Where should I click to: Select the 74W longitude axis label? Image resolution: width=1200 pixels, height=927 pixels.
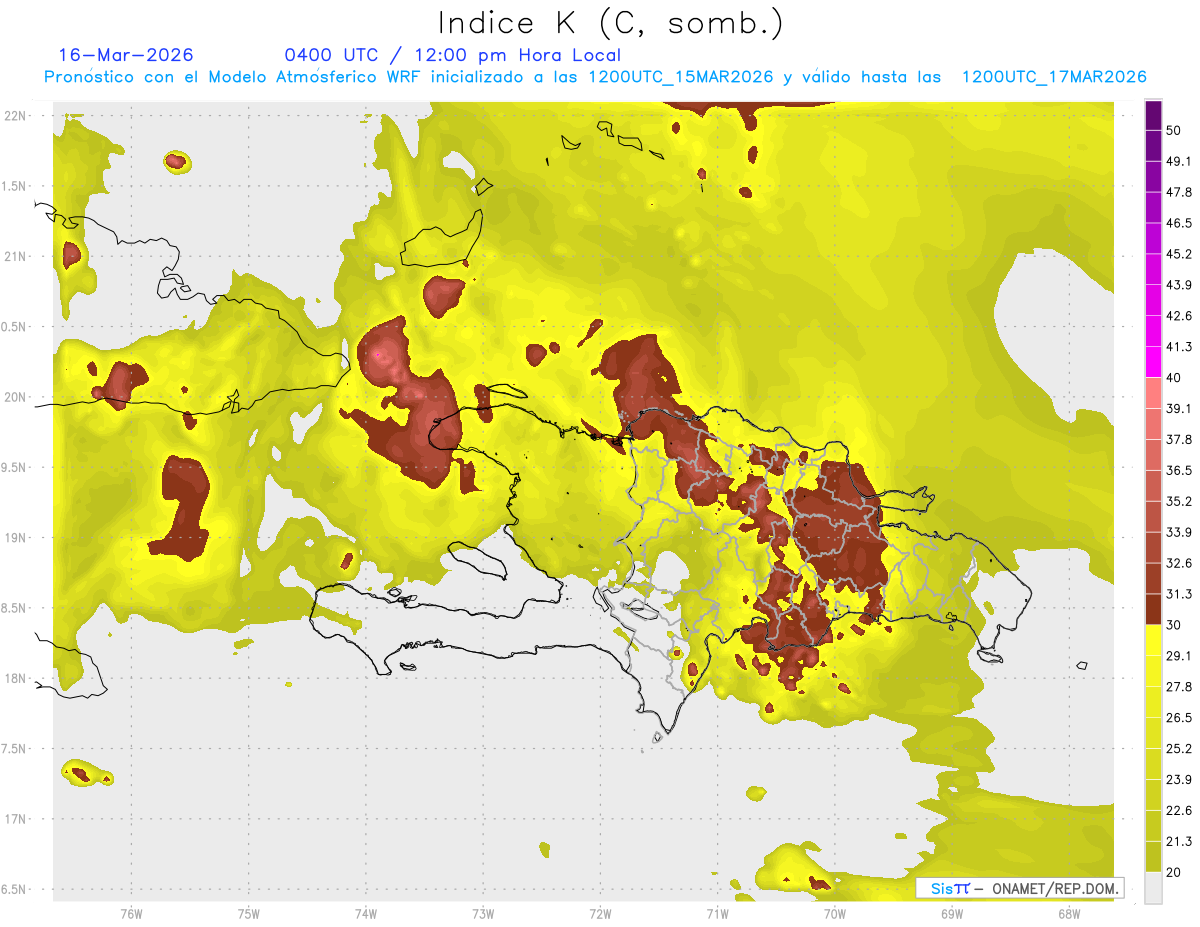365,914
